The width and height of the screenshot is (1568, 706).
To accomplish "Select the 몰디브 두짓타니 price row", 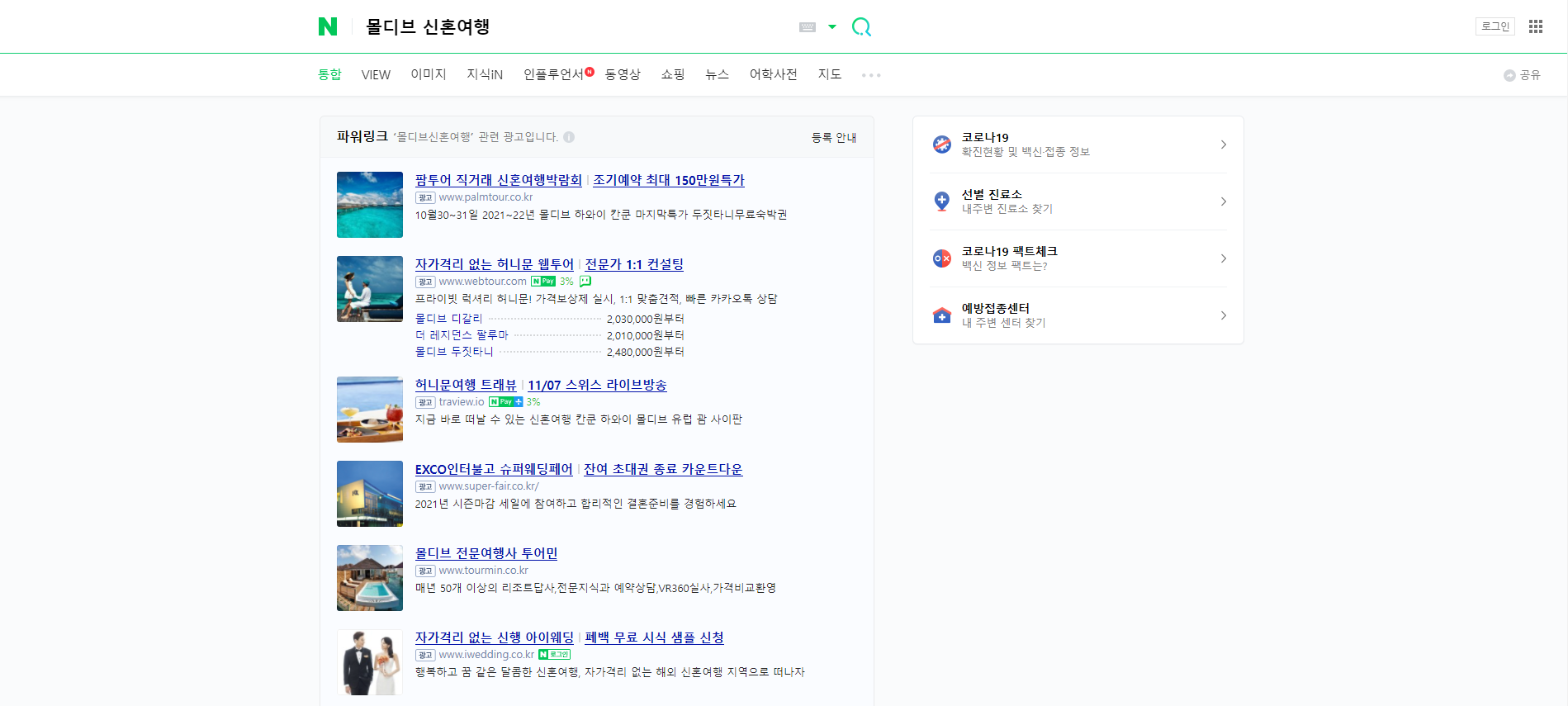I will click(x=549, y=352).
